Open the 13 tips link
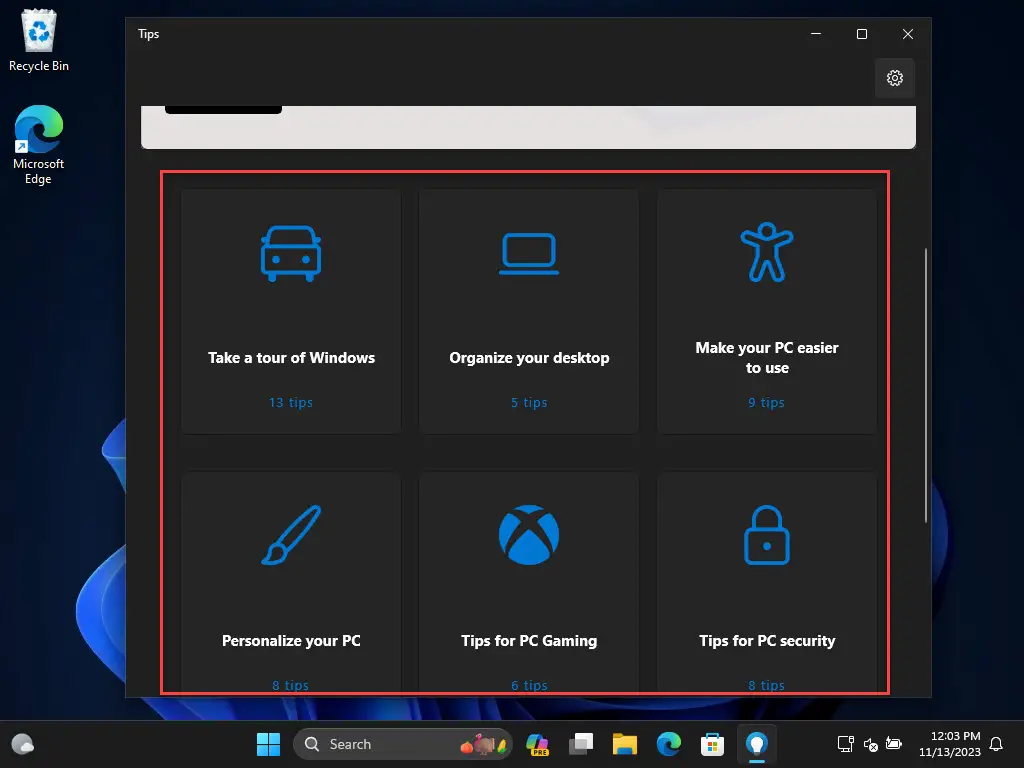The image size is (1024, 768). pos(291,402)
